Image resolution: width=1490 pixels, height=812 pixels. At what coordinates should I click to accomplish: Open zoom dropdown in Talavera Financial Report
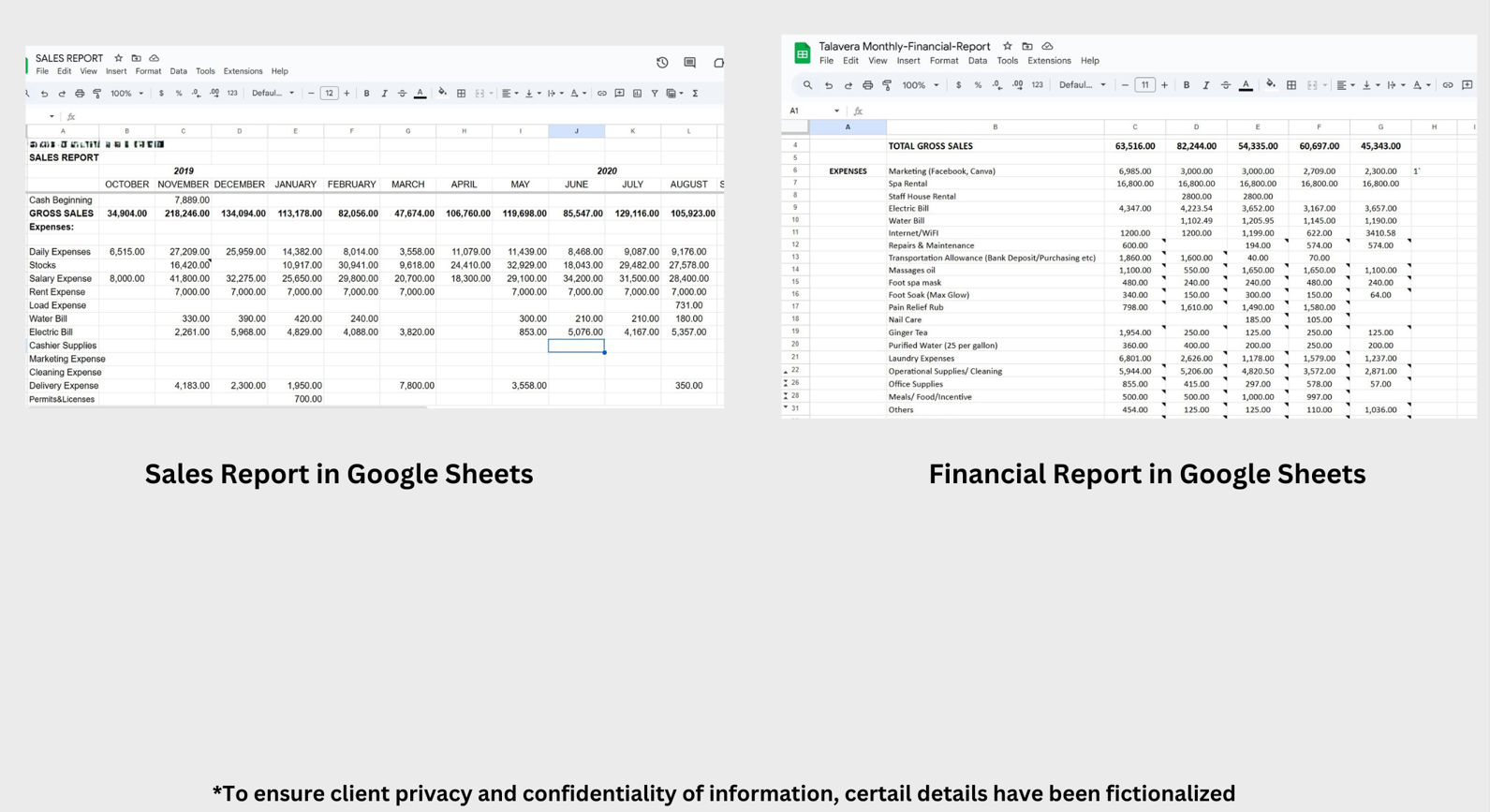click(x=921, y=85)
